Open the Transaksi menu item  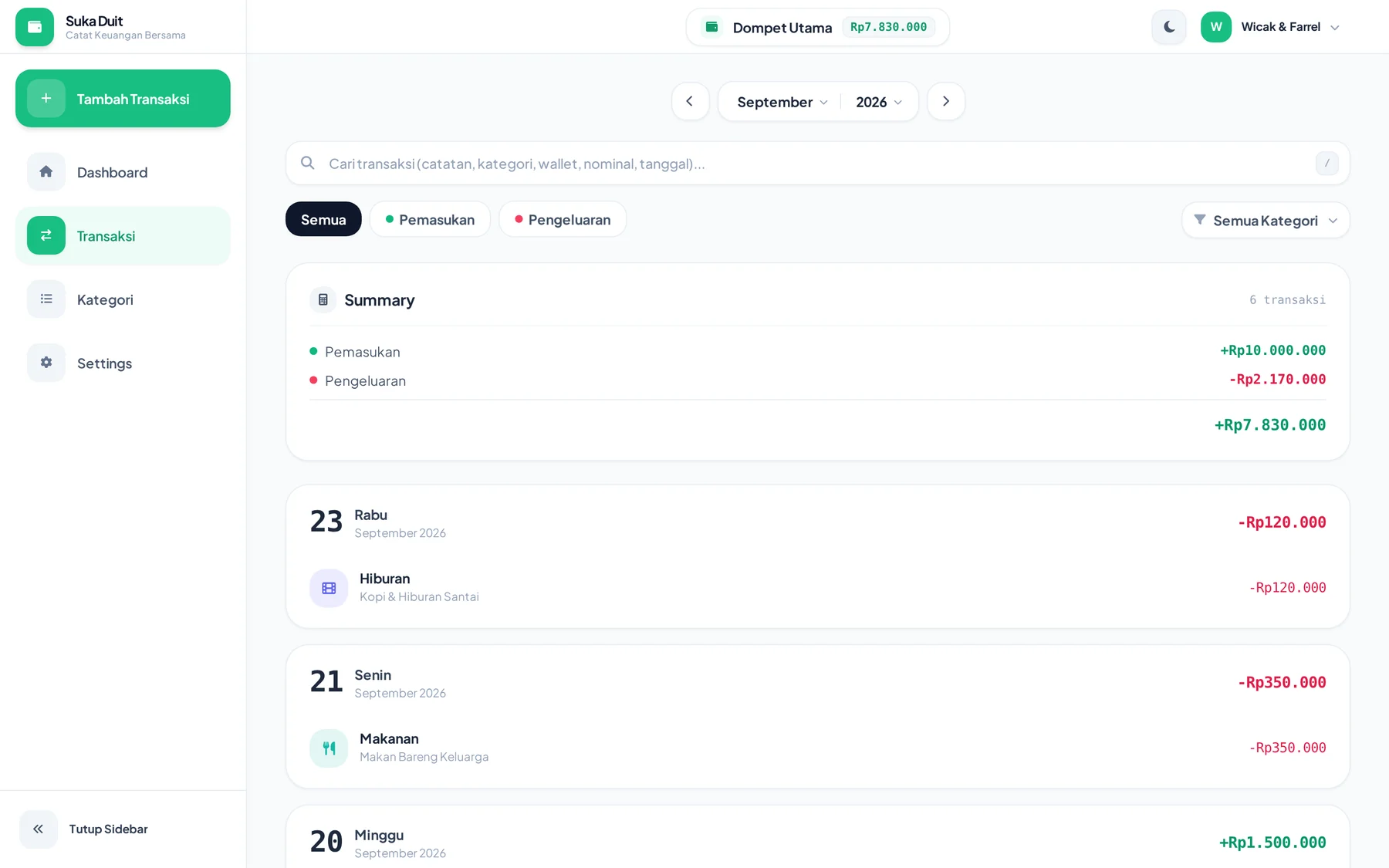pyautogui.click(x=123, y=235)
